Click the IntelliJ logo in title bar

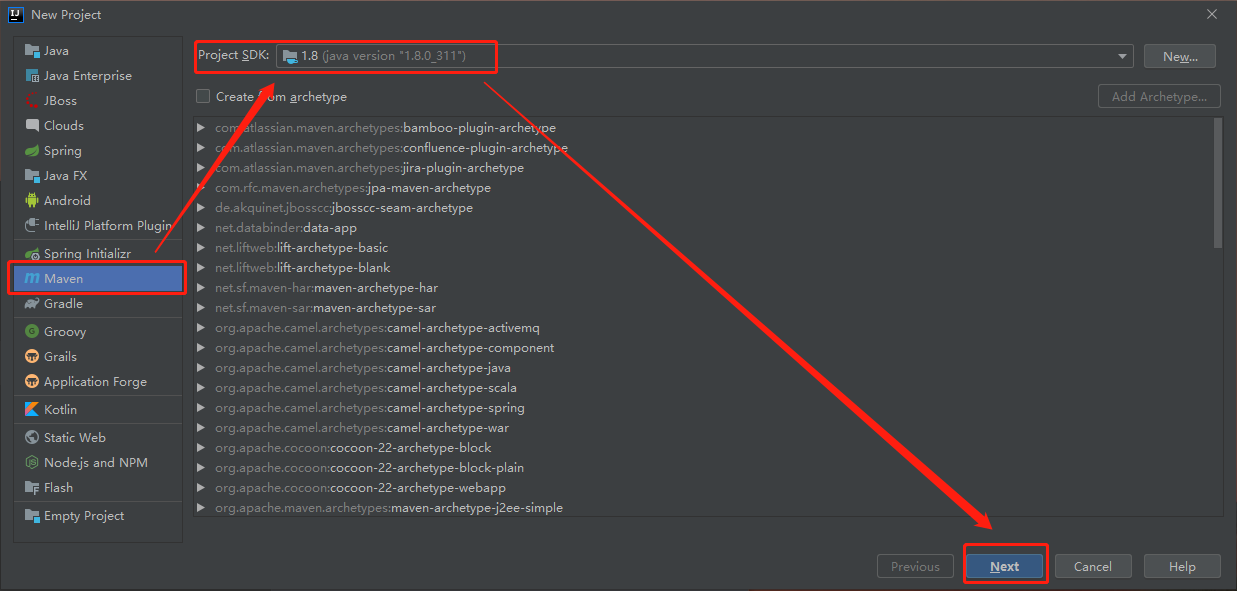(x=15, y=14)
